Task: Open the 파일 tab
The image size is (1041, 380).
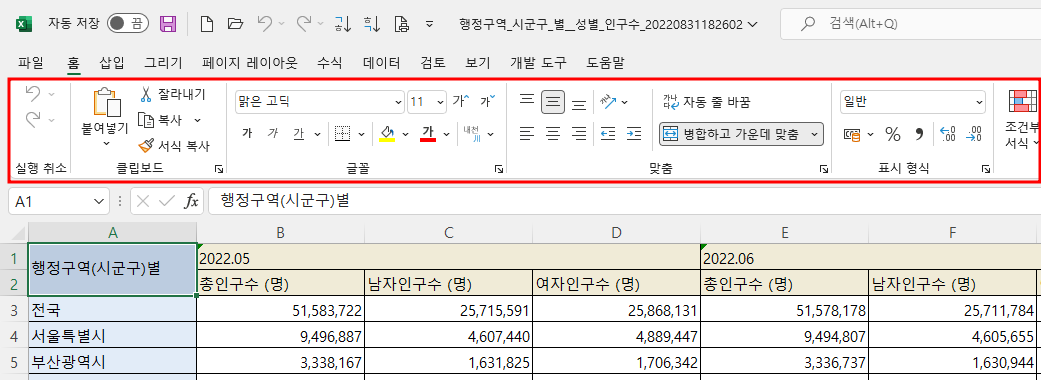Action: click(x=31, y=63)
